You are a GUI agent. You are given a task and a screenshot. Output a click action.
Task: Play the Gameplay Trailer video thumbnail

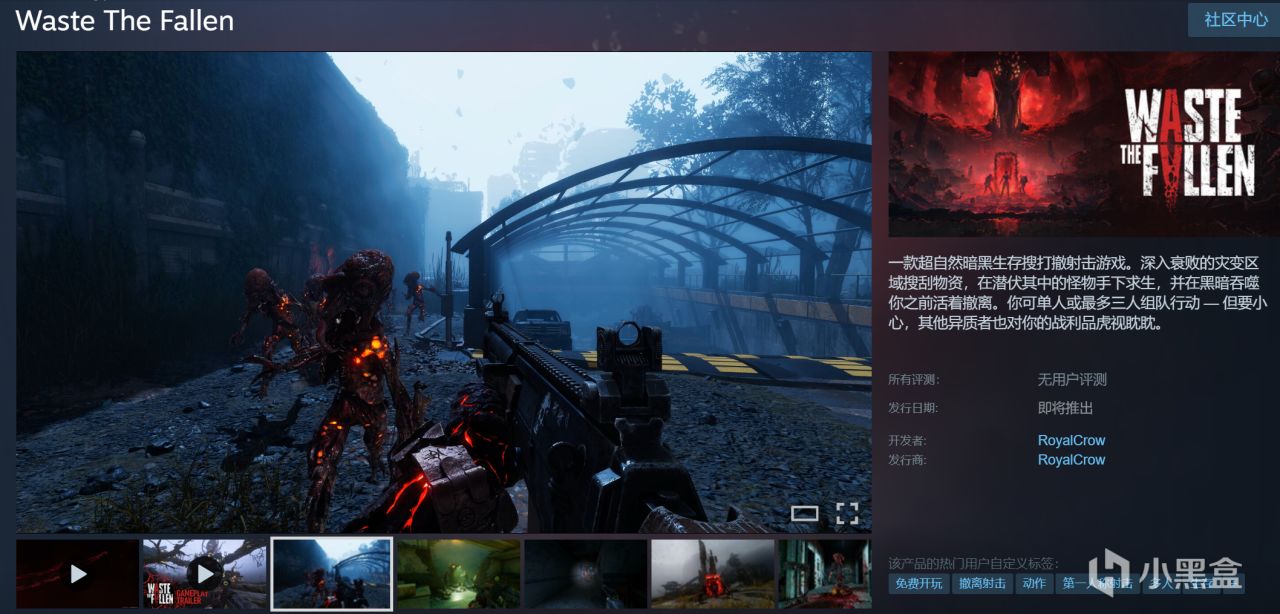(x=204, y=574)
